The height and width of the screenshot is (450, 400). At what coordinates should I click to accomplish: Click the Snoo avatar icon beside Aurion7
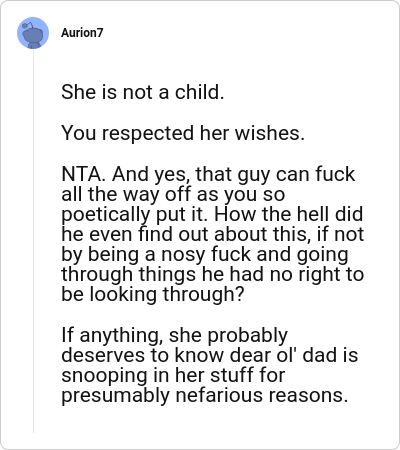pos(33,33)
